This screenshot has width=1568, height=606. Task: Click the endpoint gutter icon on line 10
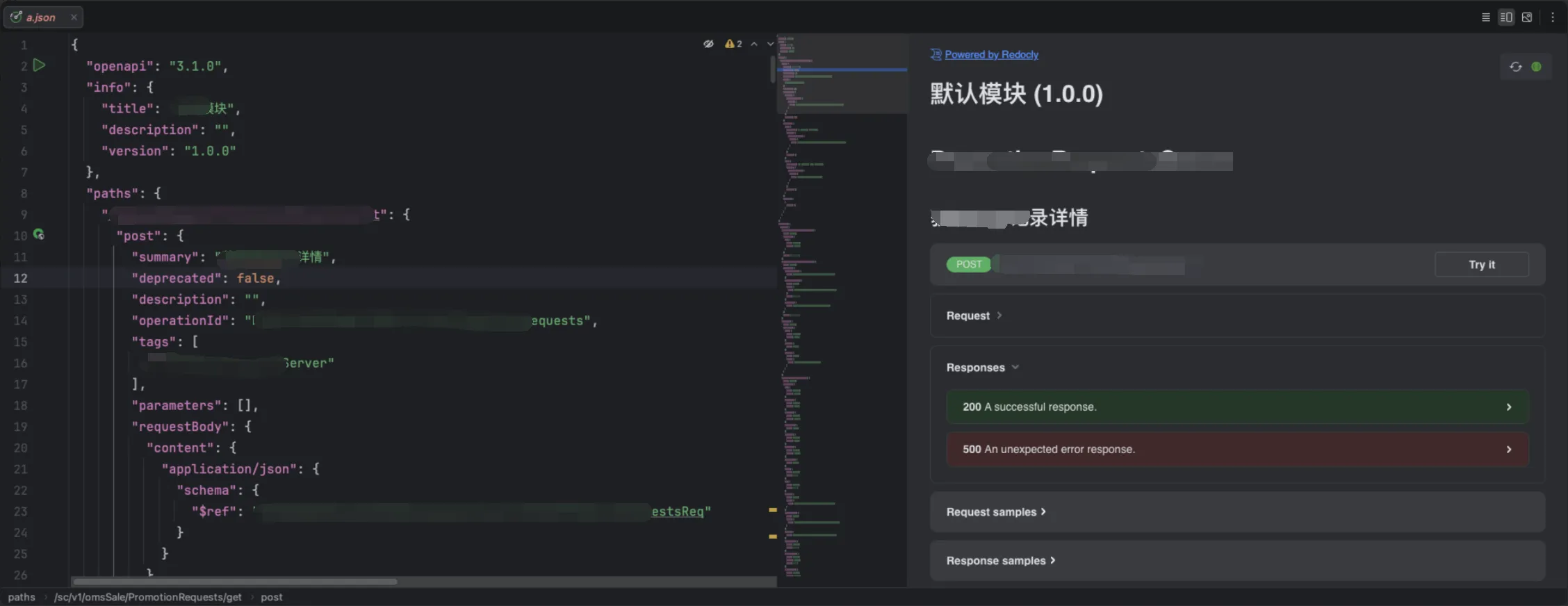pyautogui.click(x=39, y=235)
